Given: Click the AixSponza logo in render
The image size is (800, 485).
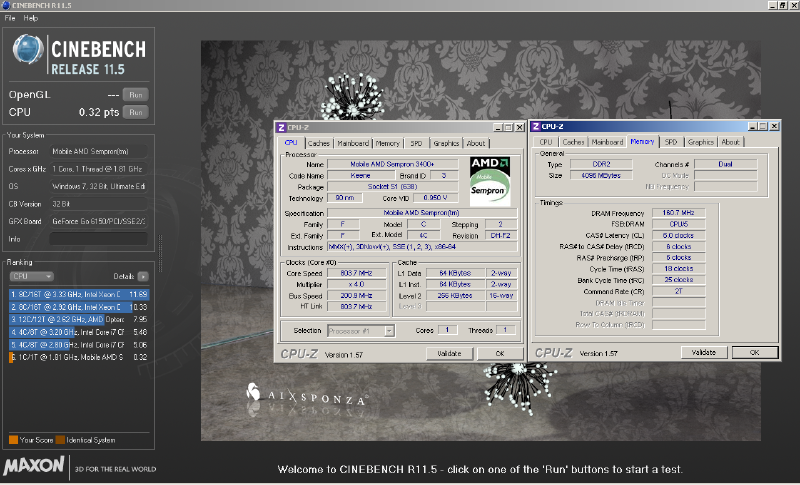Looking at the screenshot, I should point(306,395).
